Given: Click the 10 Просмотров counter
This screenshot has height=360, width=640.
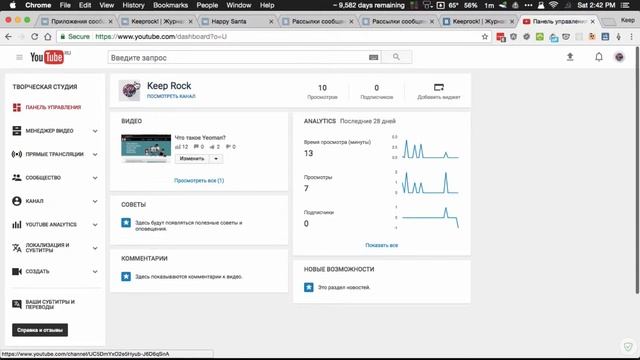Looking at the screenshot, I should (322, 91).
